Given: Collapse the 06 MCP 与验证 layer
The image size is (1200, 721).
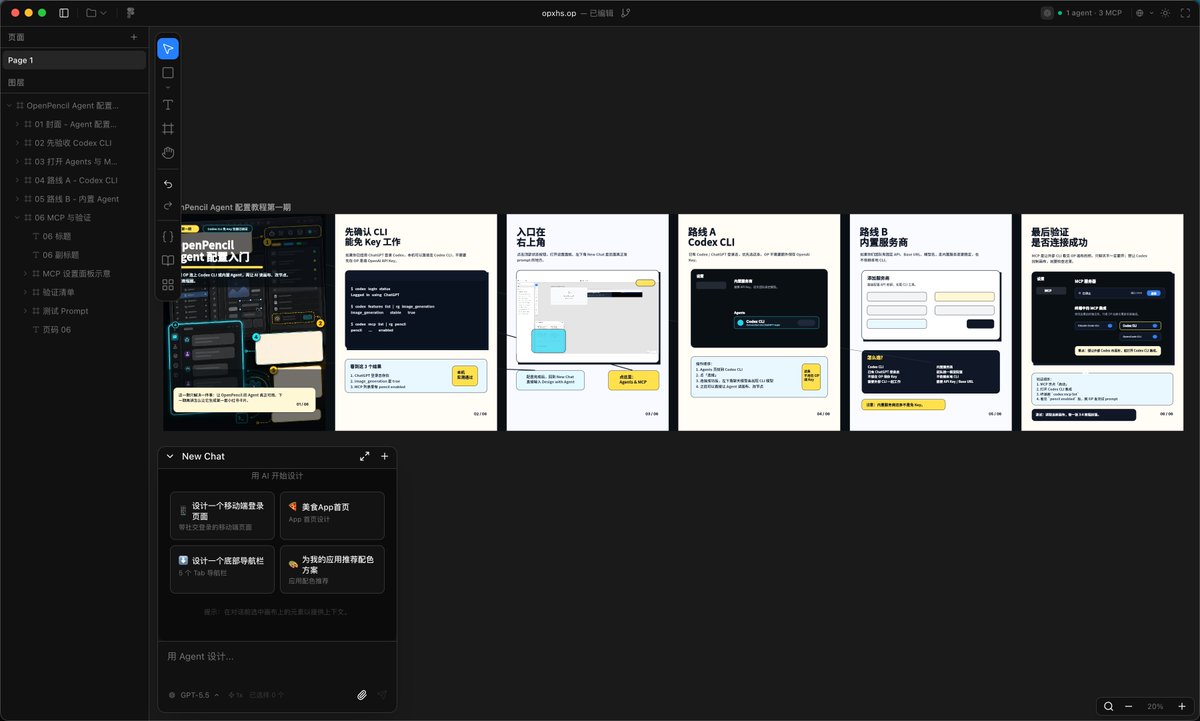Looking at the screenshot, I should pyautogui.click(x=17, y=217).
